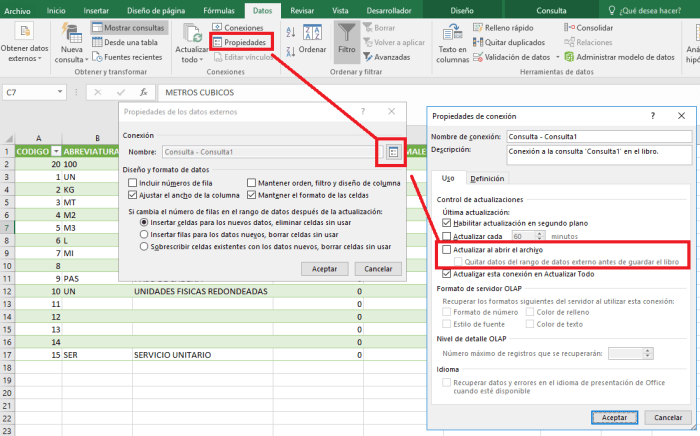This screenshot has width=700, height=436.
Task: Check Incluir números de fila
Action: pos(133,183)
